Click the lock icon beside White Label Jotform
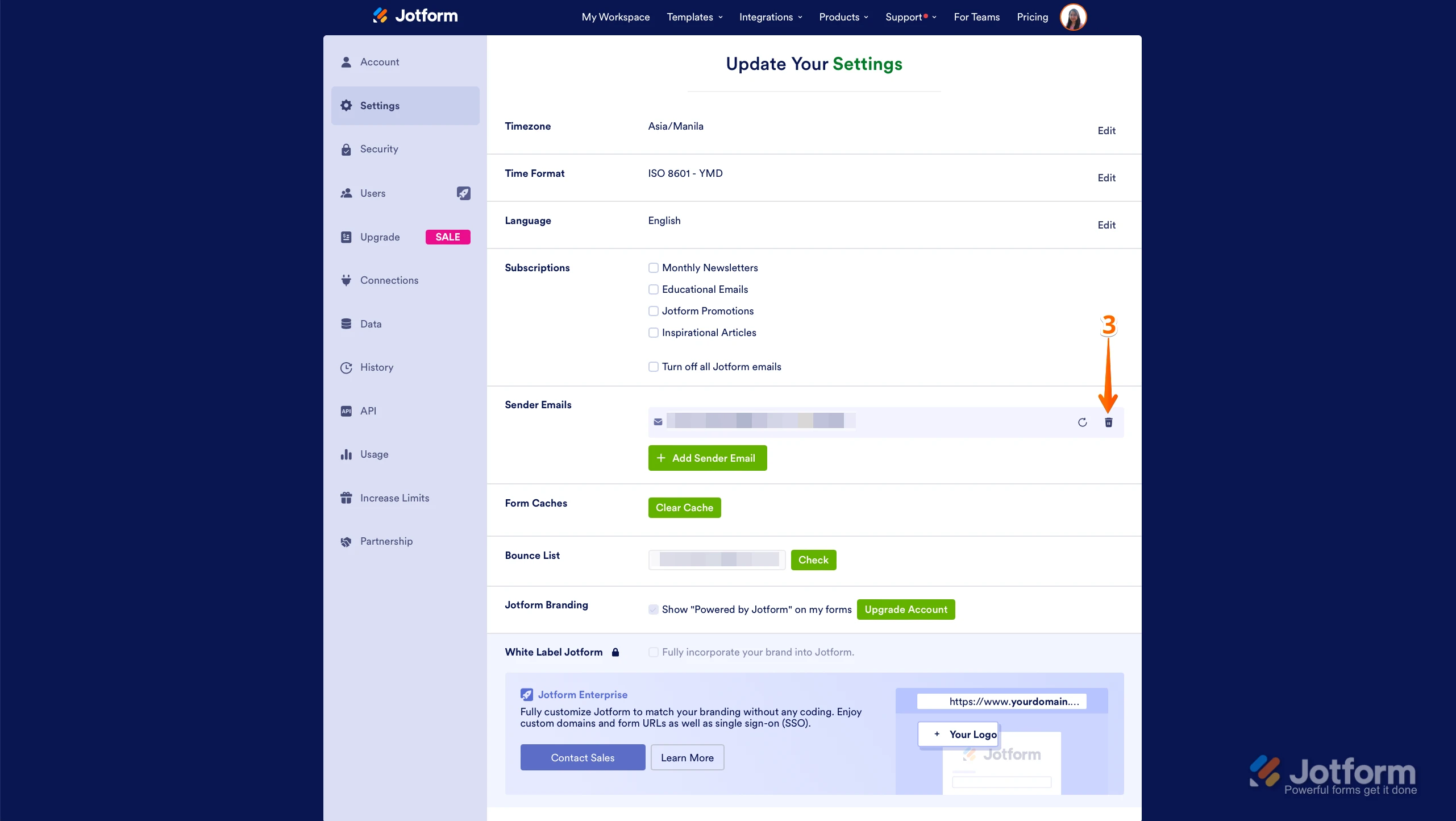1456x821 pixels. 615,652
